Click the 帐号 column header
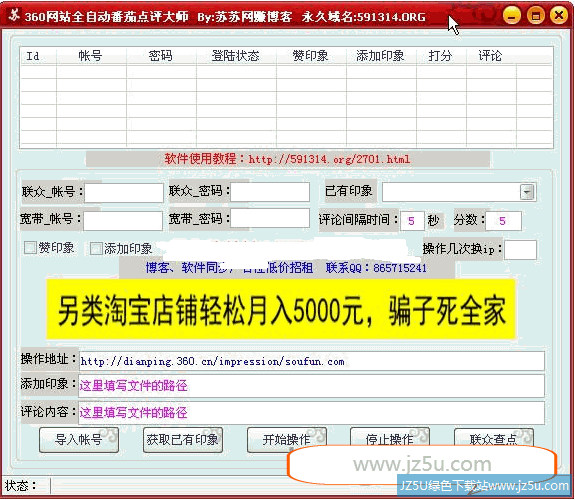This screenshot has width=575, height=500. pos(91,56)
